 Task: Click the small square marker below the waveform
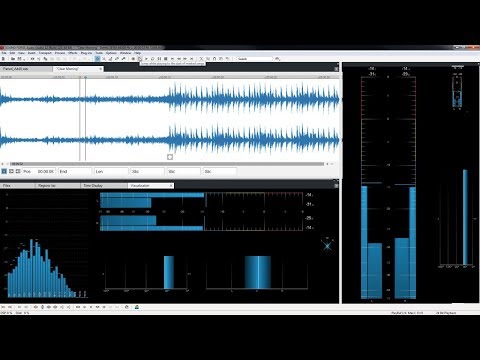tap(170, 157)
